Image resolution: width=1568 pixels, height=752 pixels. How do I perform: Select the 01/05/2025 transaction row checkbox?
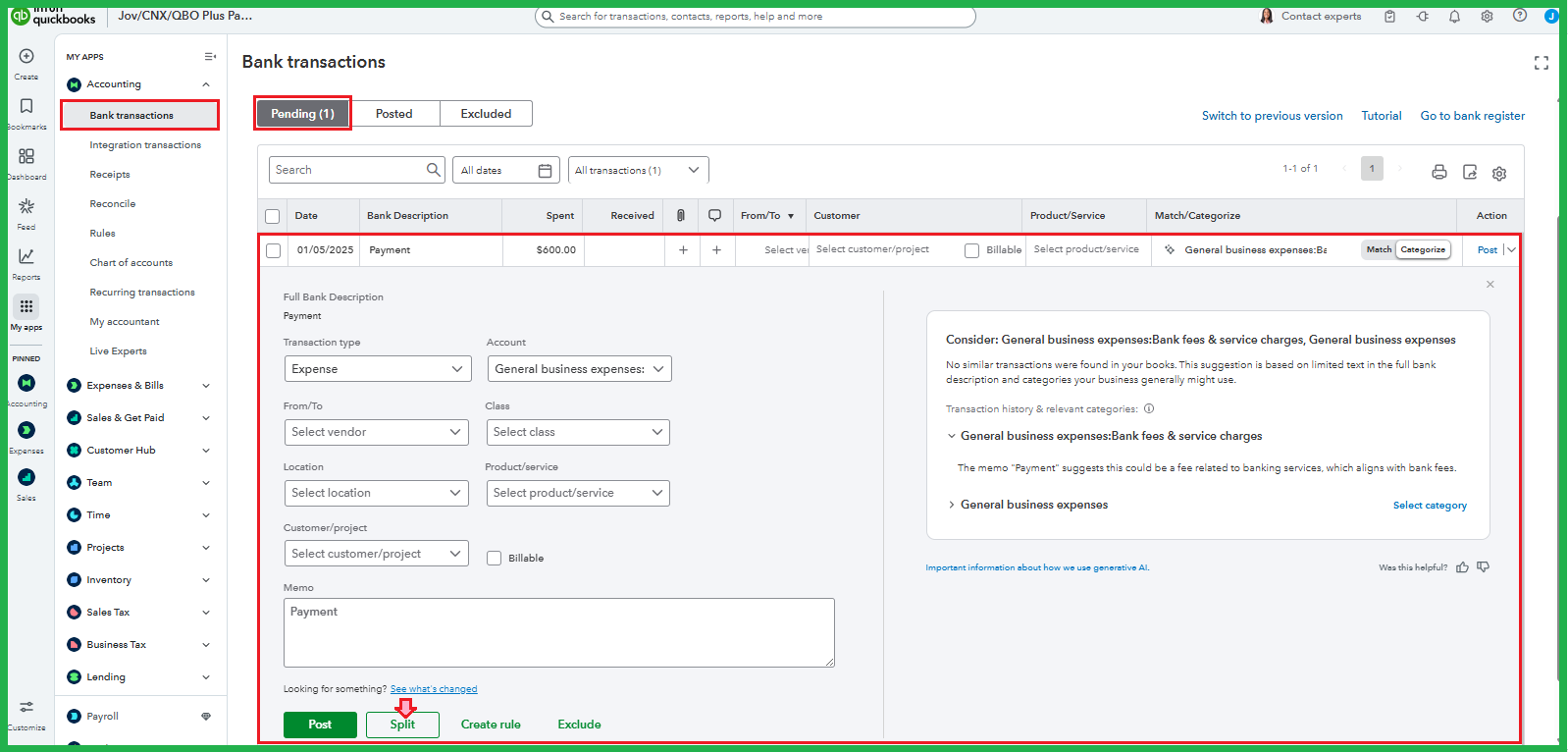click(274, 251)
